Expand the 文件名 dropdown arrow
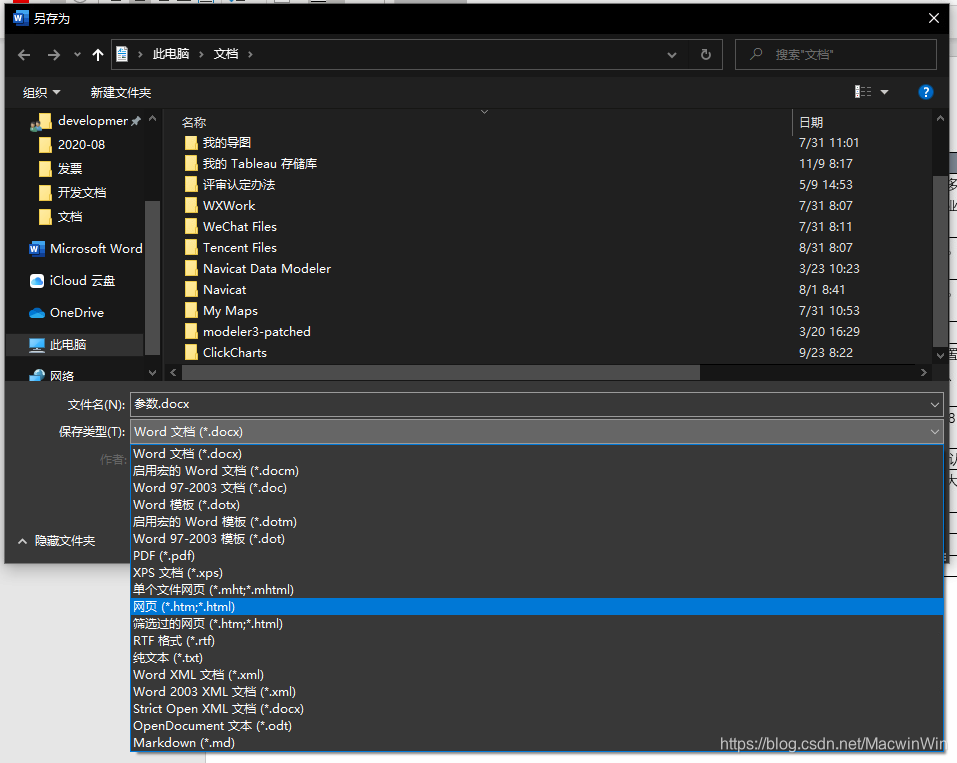The height and width of the screenshot is (763, 957). (x=934, y=404)
